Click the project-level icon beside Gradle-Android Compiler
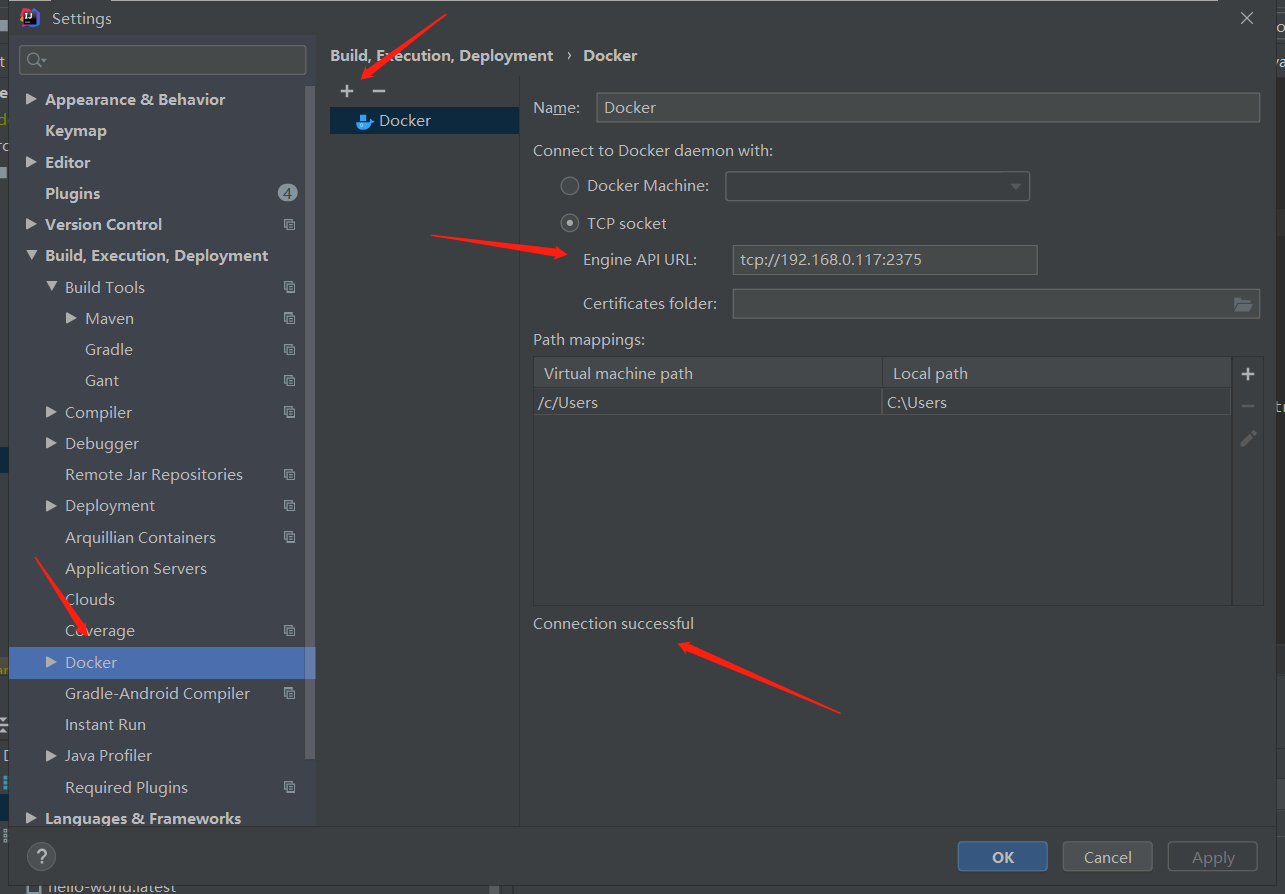 click(x=289, y=694)
